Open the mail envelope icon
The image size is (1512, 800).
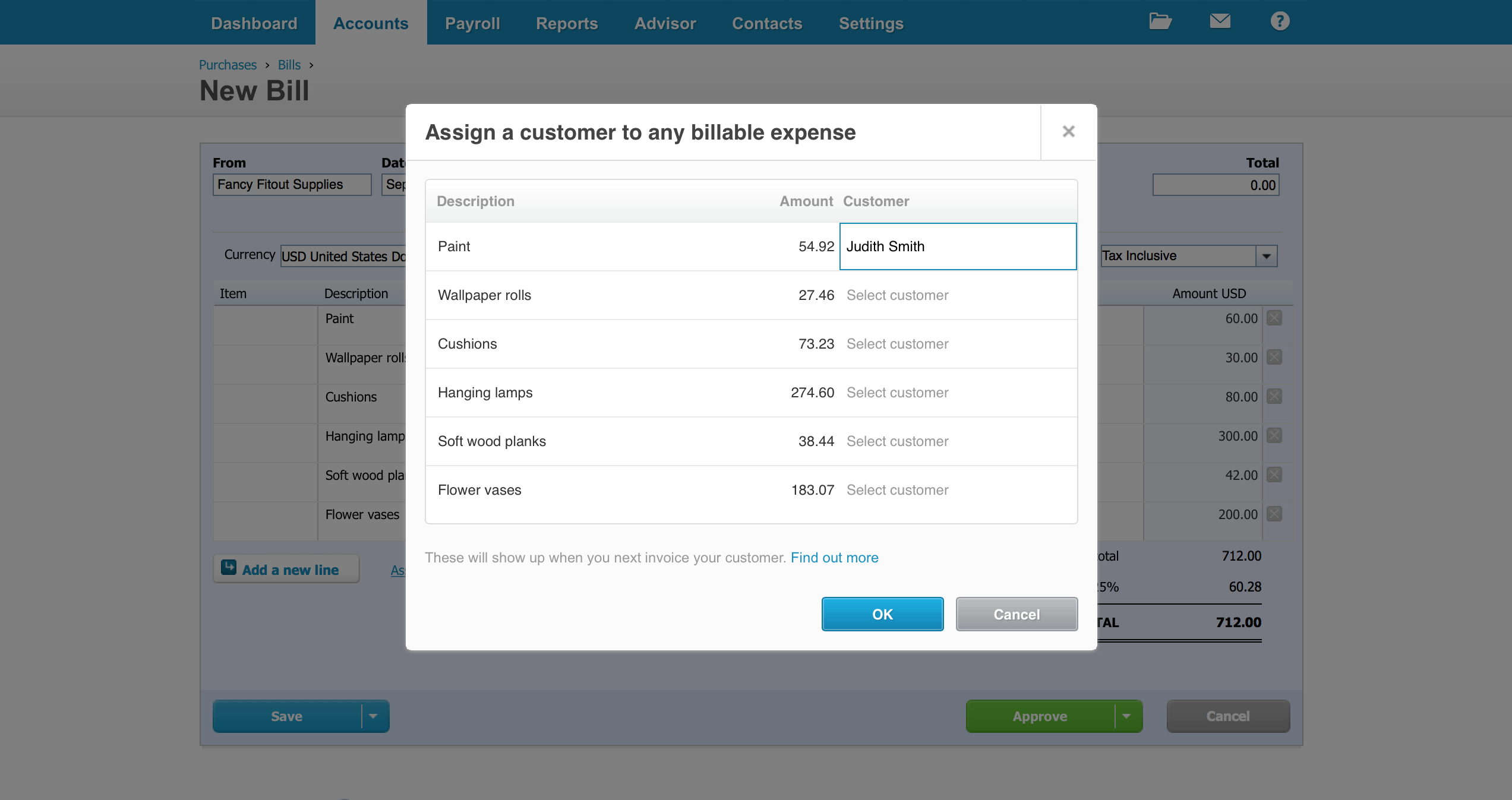[x=1220, y=21]
